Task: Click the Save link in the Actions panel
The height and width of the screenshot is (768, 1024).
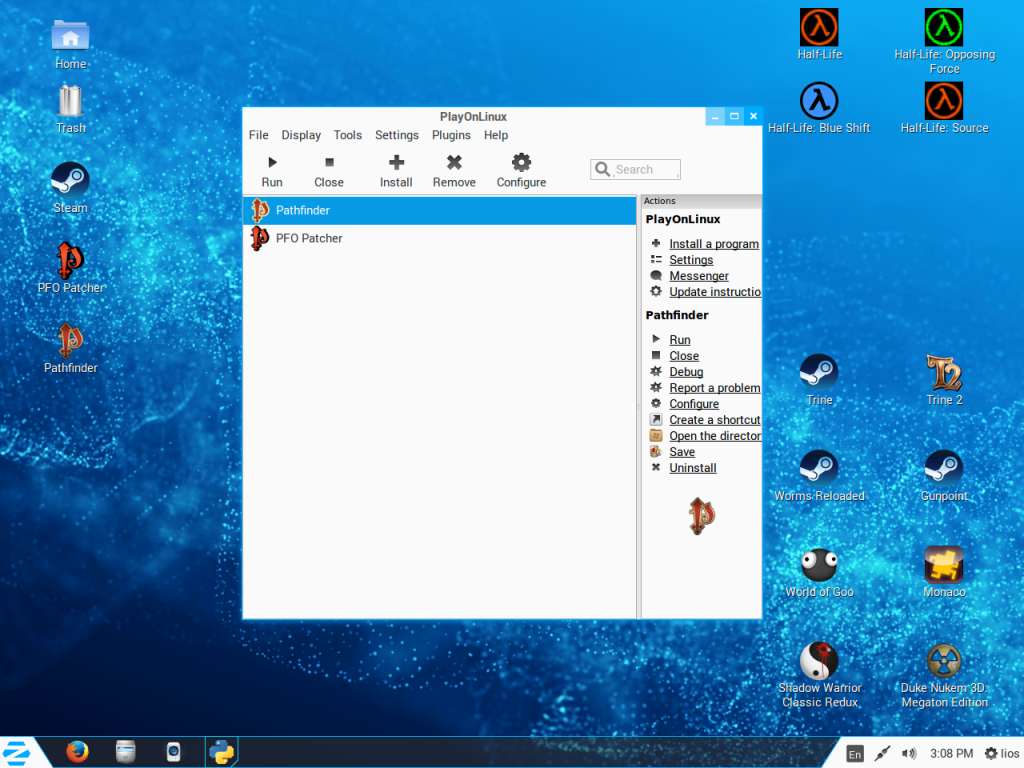Action: 682,452
